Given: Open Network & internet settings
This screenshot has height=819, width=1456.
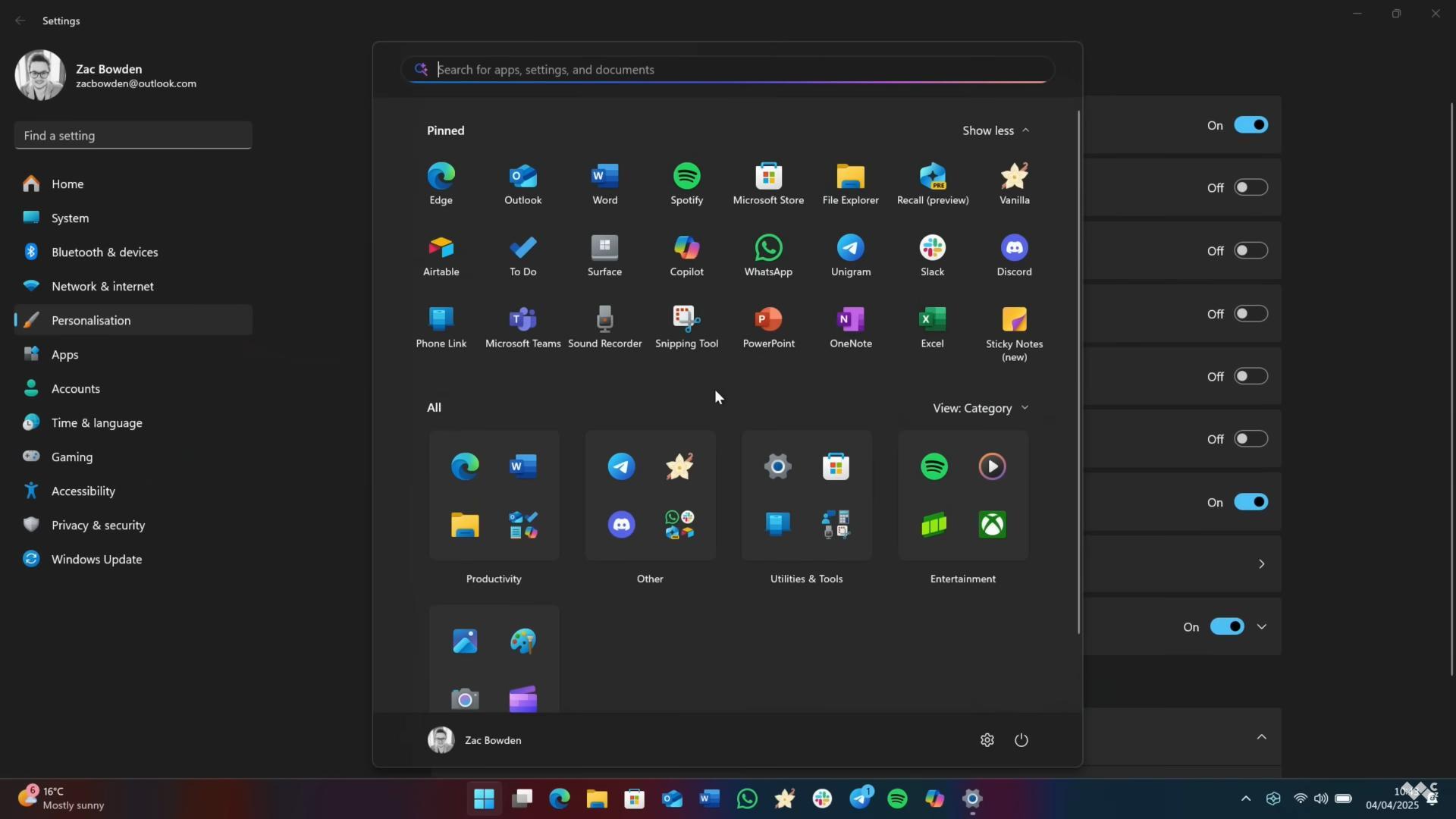Looking at the screenshot, I should 133,287.
